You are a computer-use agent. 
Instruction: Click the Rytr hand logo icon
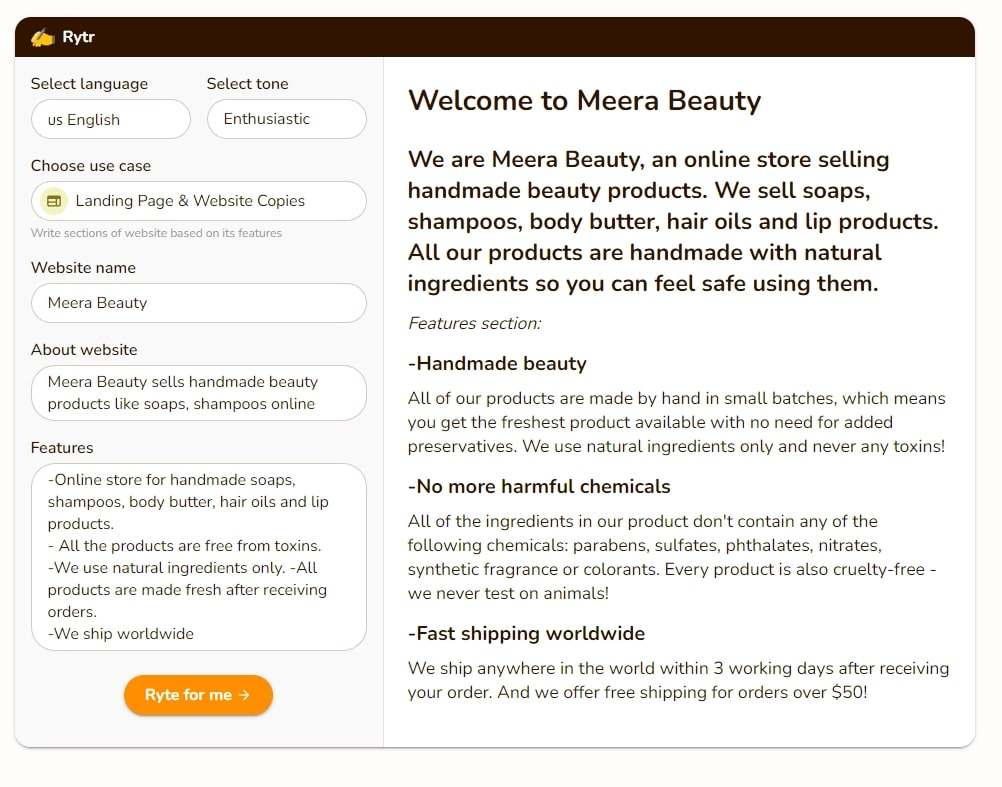coord(43,38)
